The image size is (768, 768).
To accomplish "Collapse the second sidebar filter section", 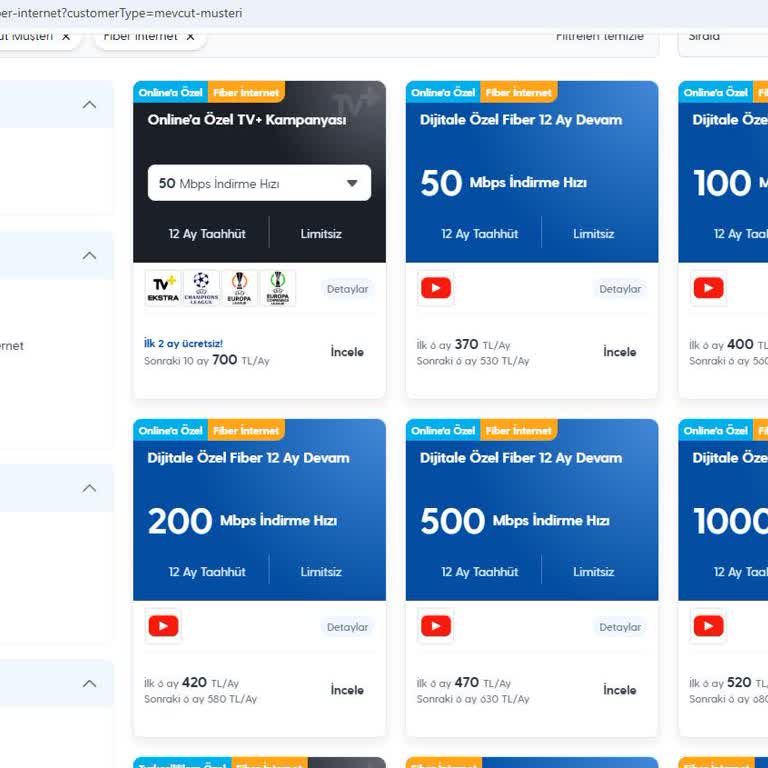I will point(89,255).
